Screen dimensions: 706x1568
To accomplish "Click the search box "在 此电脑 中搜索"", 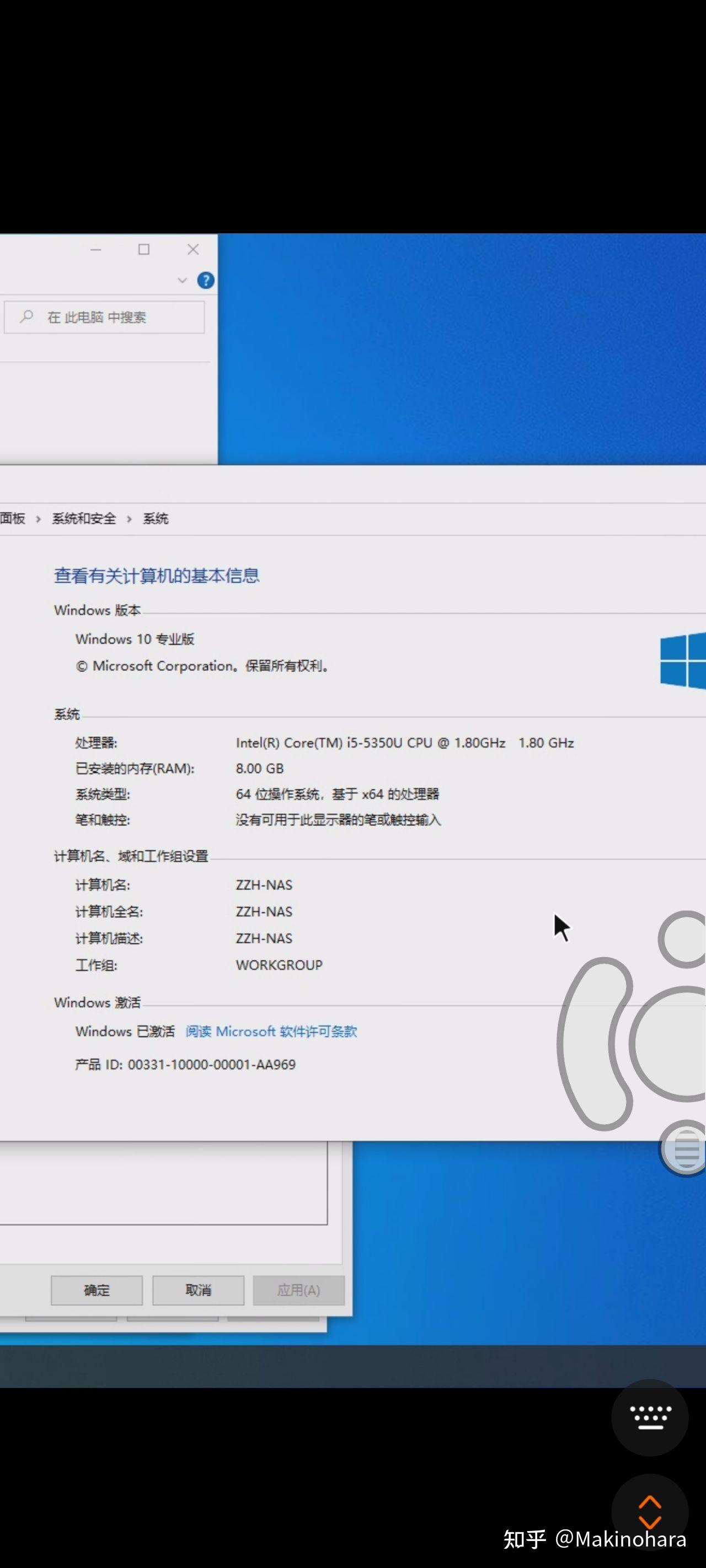I will [104, 317].
